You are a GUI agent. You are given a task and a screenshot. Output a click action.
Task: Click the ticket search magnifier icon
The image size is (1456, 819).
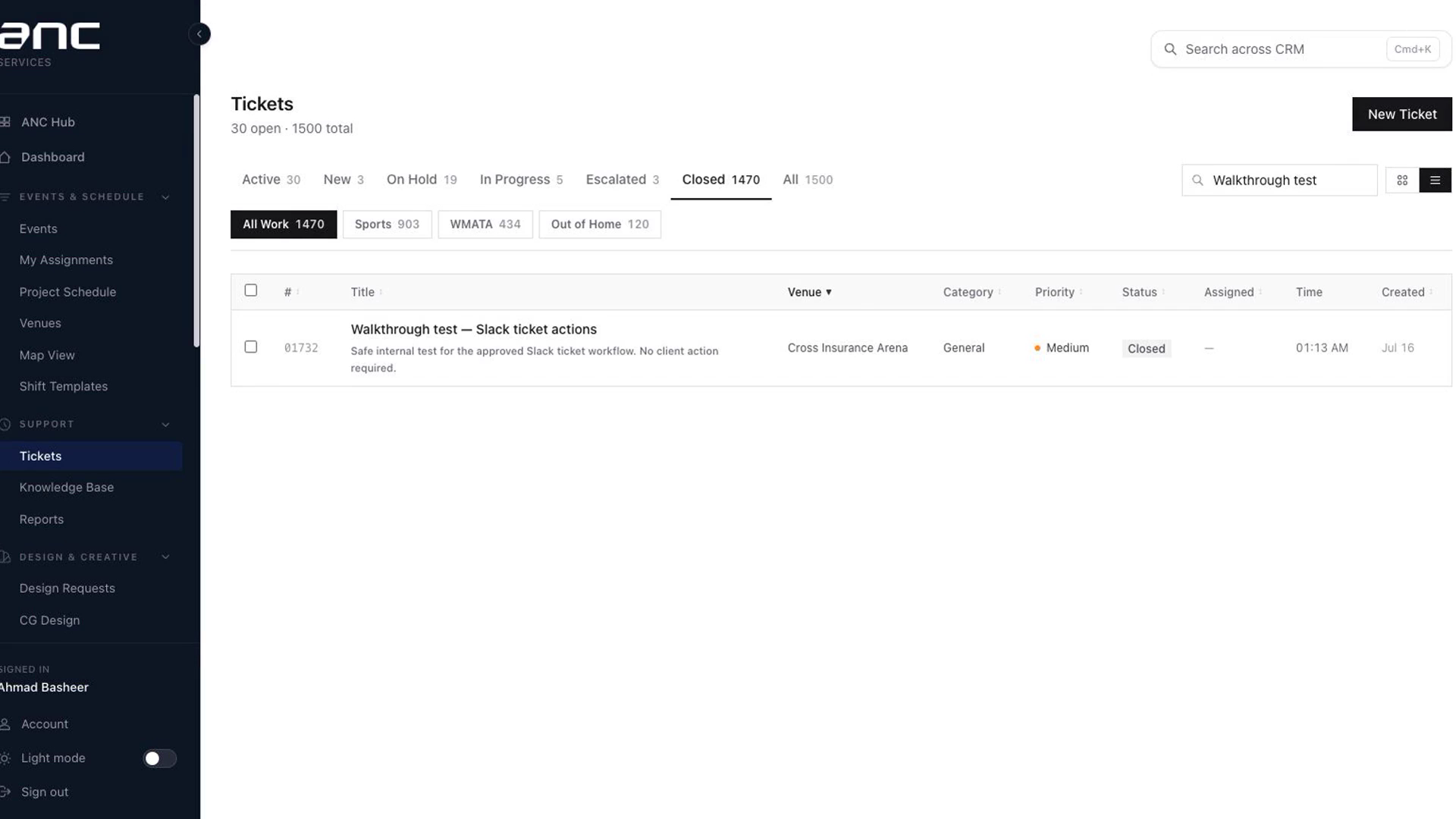pyautogui.click(x=1197, y=180)
